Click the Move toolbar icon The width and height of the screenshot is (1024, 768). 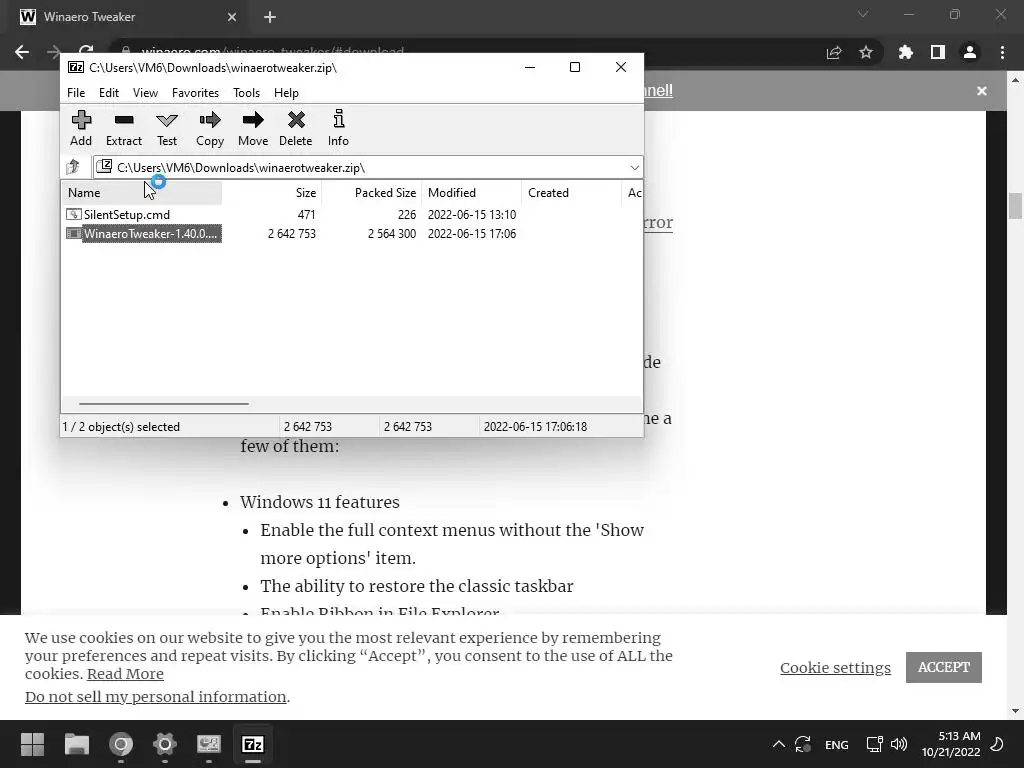(x=253, y=128)
